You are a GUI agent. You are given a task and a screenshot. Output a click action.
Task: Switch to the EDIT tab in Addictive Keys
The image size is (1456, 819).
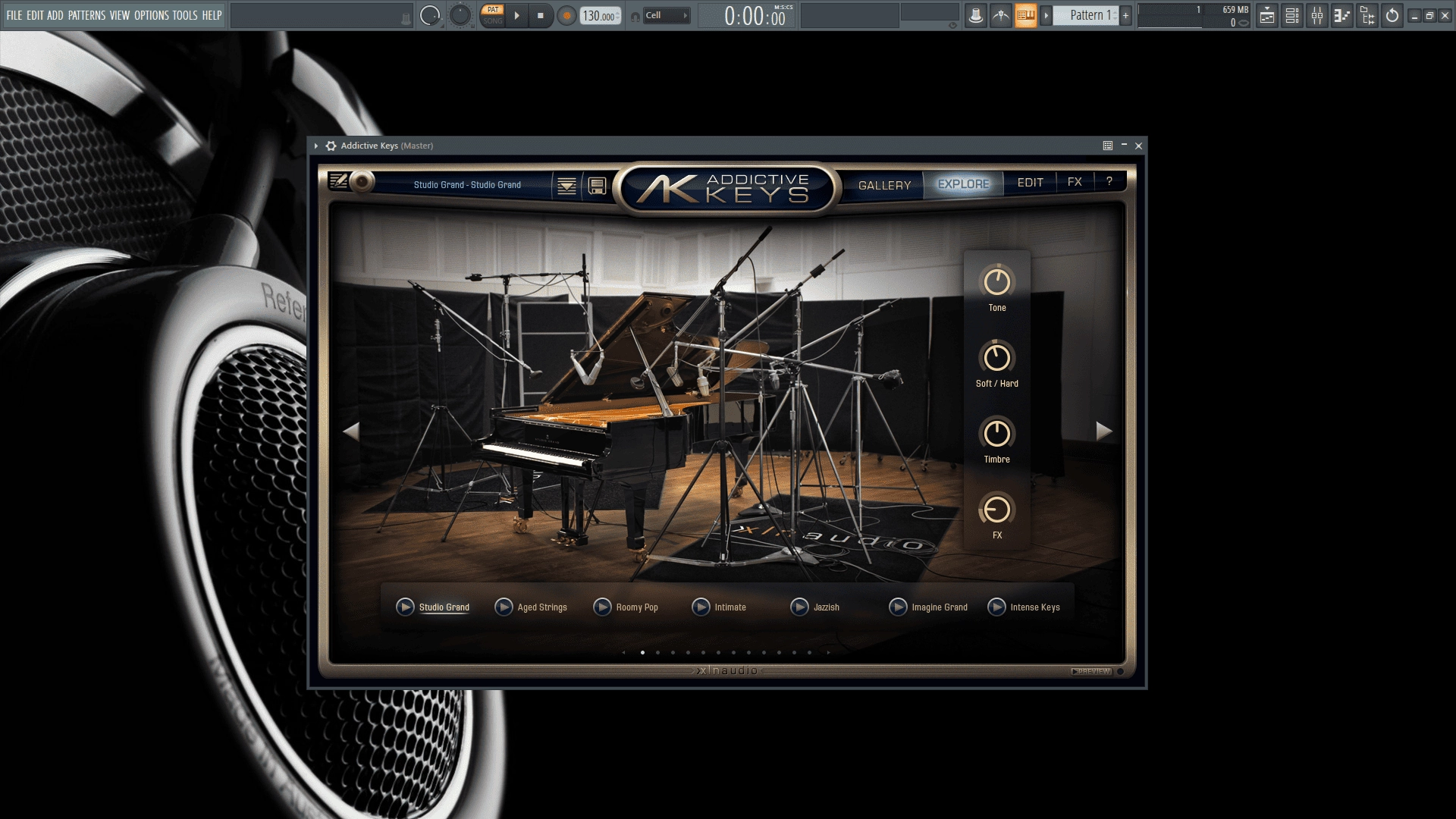click(1030, 183)
